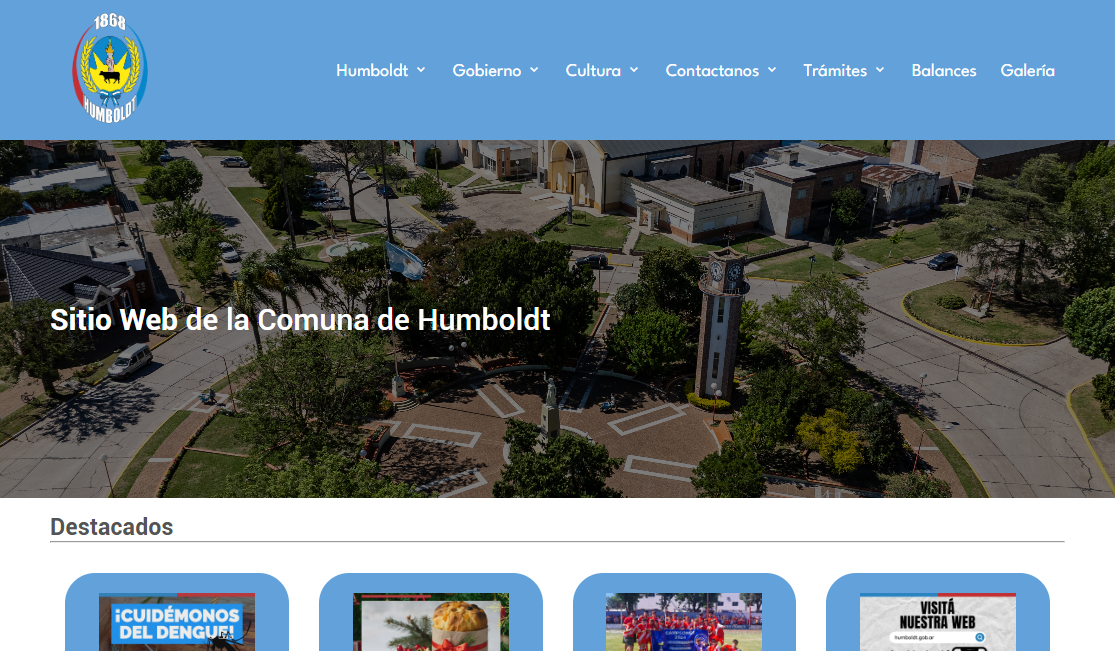1115x651 pixels.
Task: Open the Humboldt navigation menu
Action: tap(372, 70)
